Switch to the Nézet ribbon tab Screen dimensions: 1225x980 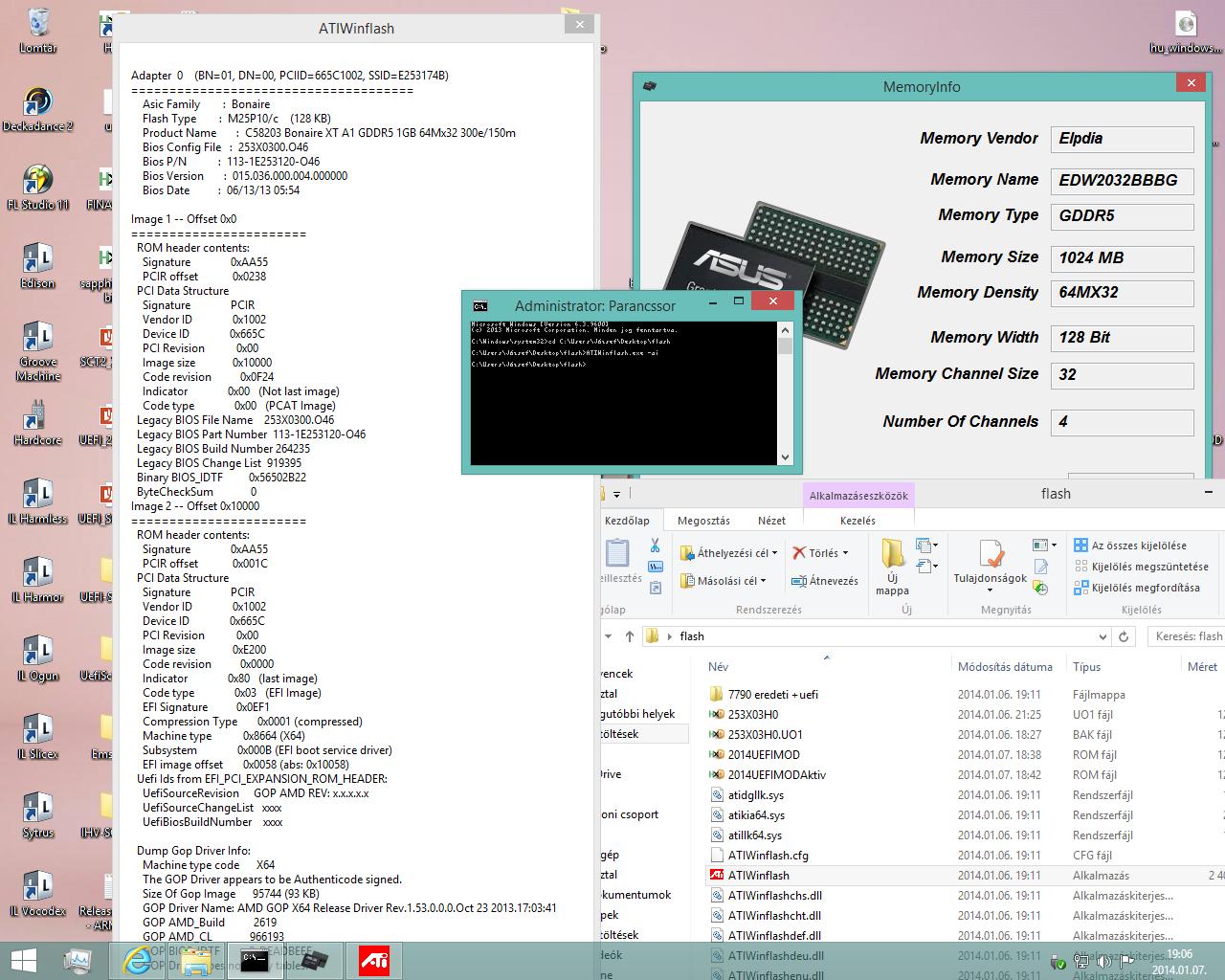coord(771,521)
